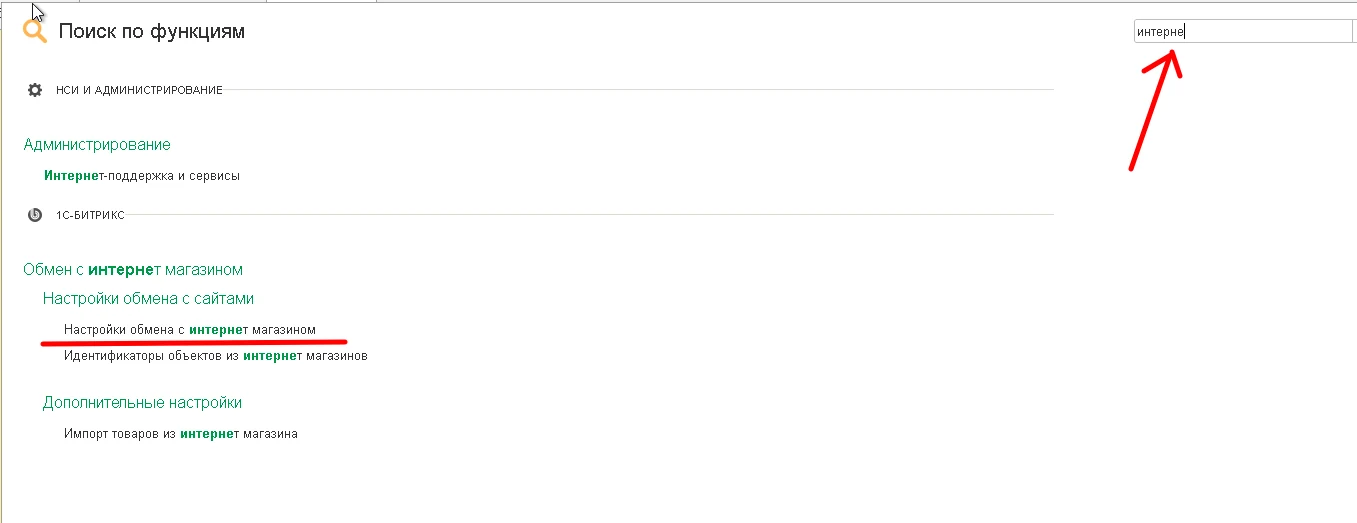1357x523 pixels.
Task: Click the divider line after 1С-Битрикс label
Action: point(589,215)
